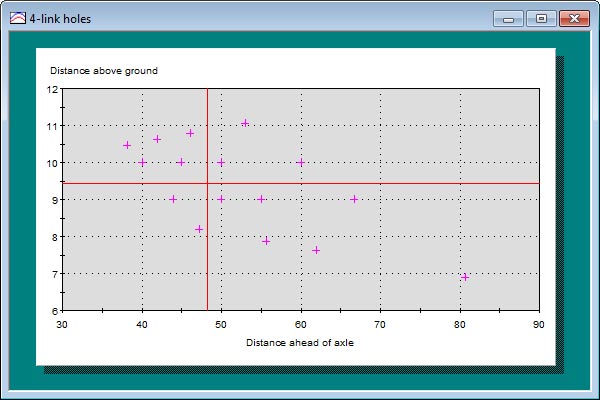Minimize the 4-link holes window

click(x=508, y=18)
